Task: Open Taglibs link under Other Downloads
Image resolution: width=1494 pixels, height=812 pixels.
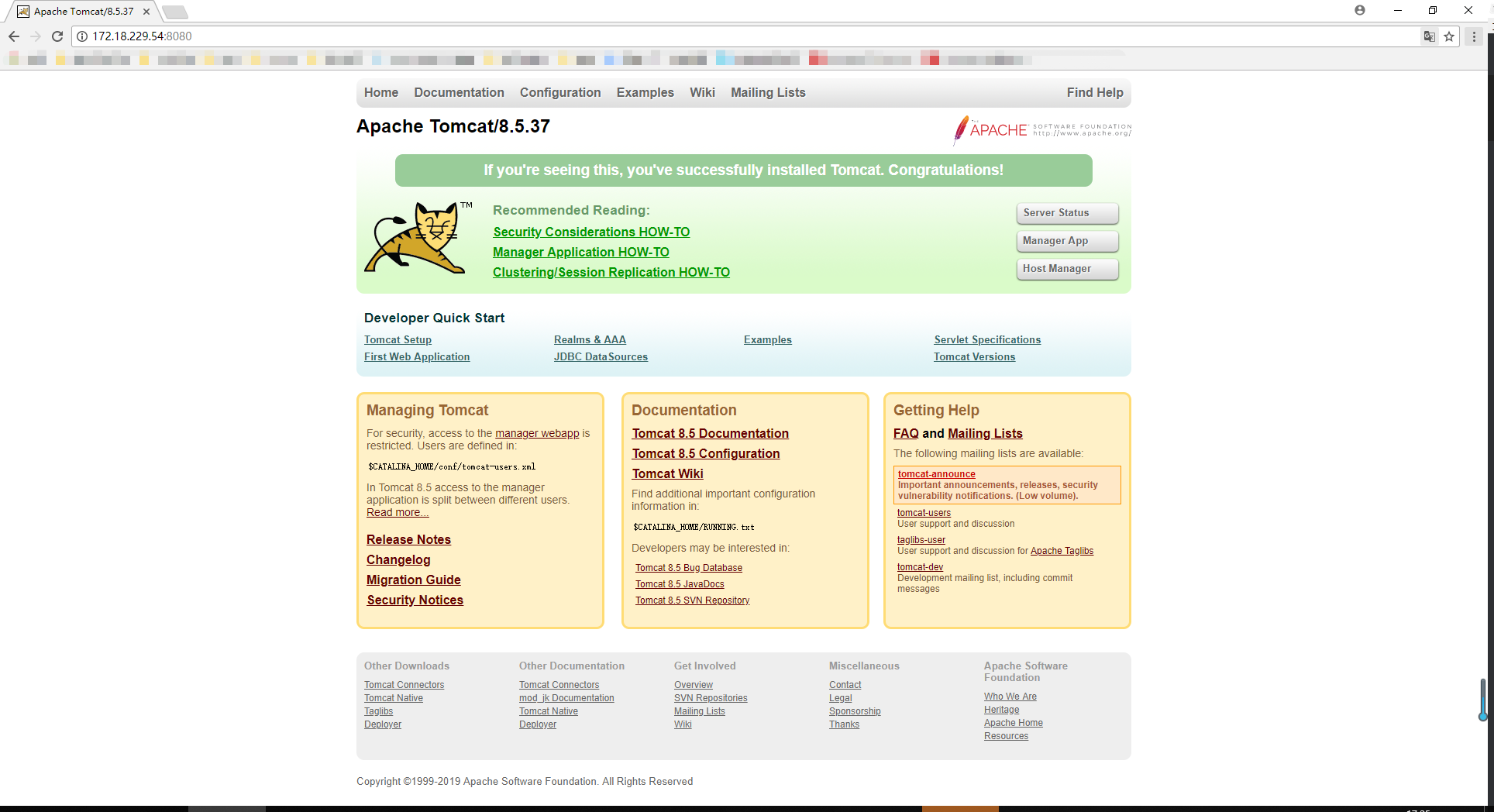Action: point(378,711)
